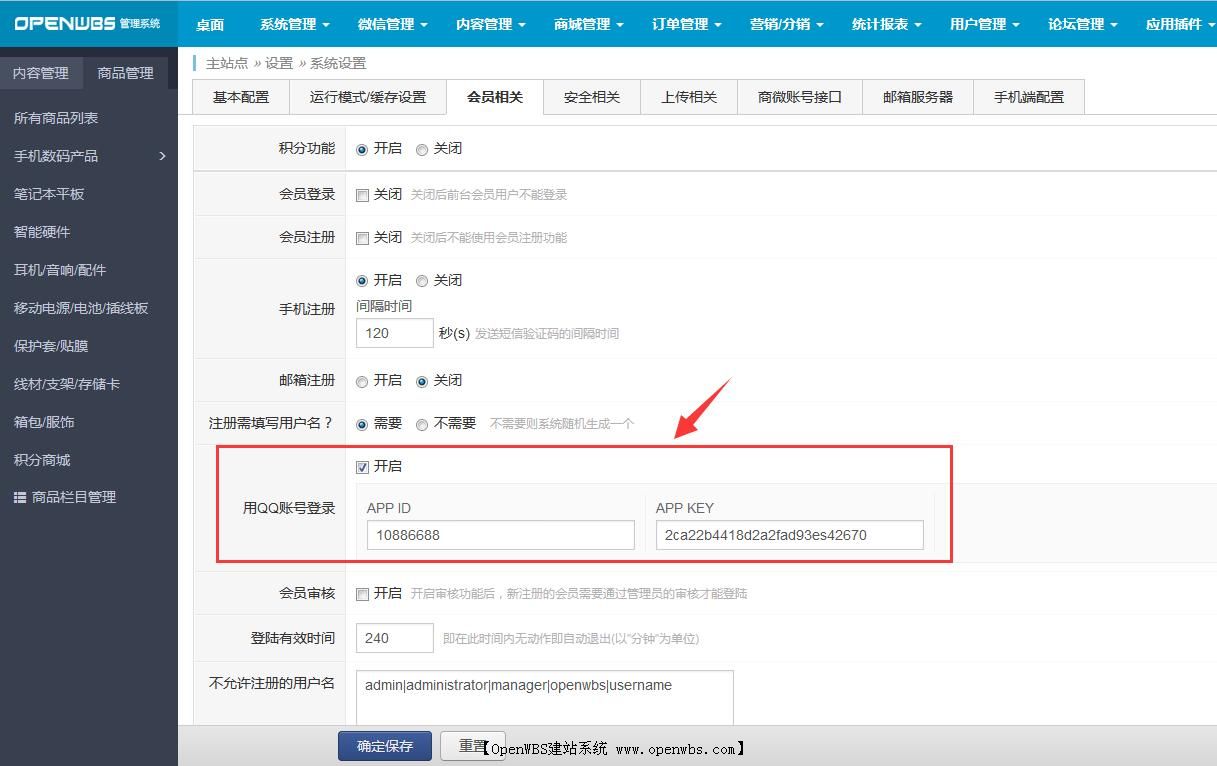Viewport: 1217px width, 766px height.
Task: Switch to the 手机端配置 tab
Action: pyautogui.click(x=1028, y=96)
